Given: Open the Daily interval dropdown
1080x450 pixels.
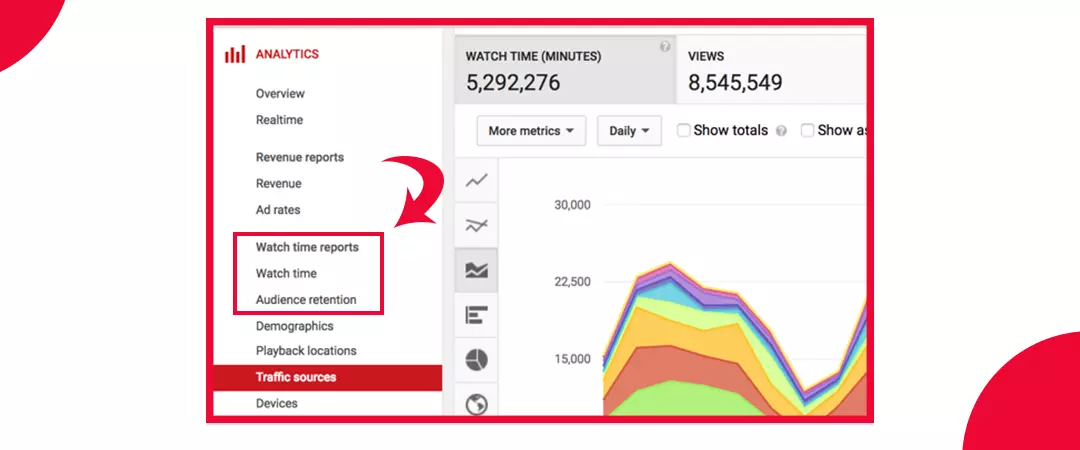Looking at the screenshot, I should point(630,131).
